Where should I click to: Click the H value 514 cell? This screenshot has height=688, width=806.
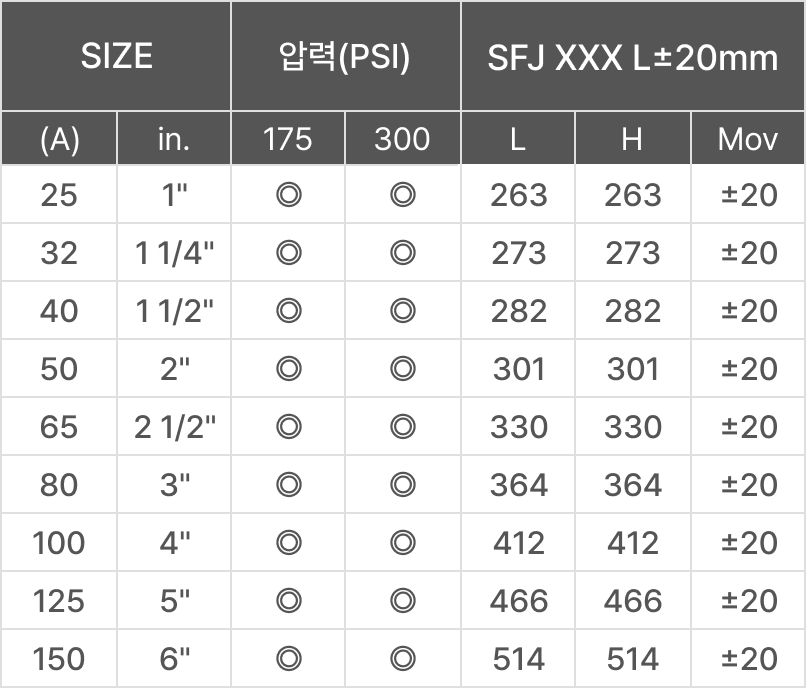[633, 659]
